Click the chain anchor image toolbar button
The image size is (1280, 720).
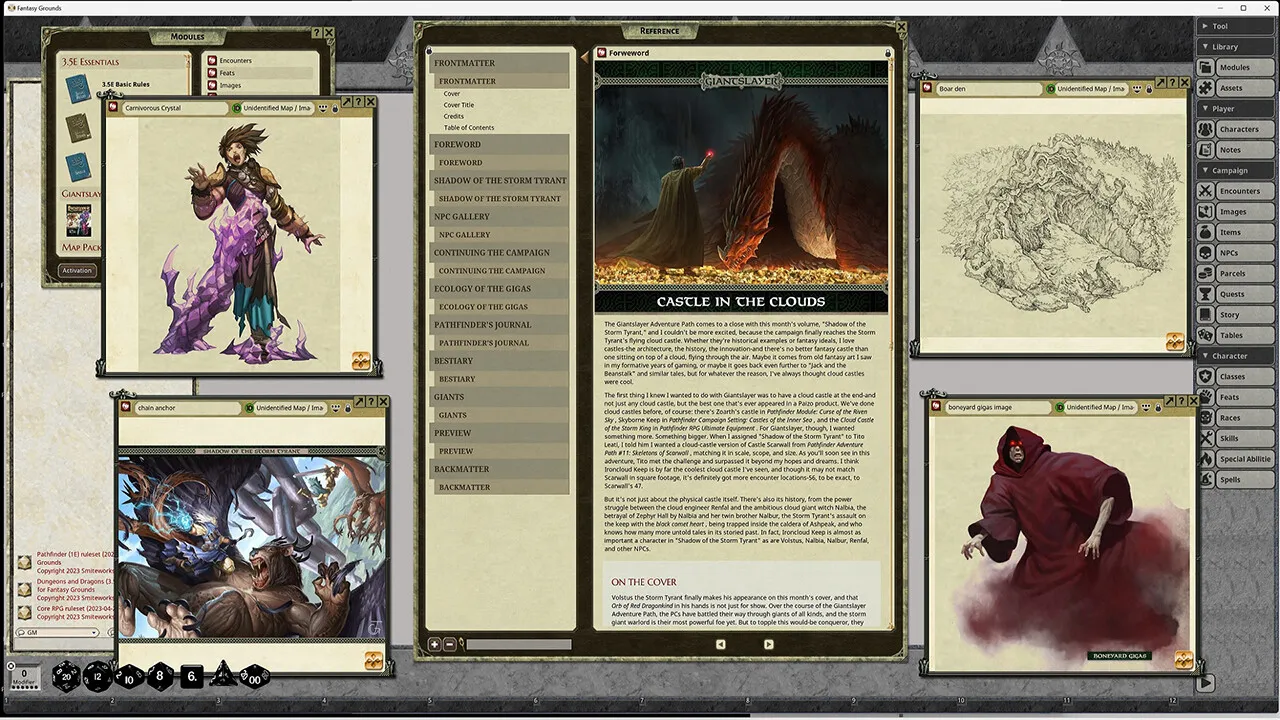point(373,660)
